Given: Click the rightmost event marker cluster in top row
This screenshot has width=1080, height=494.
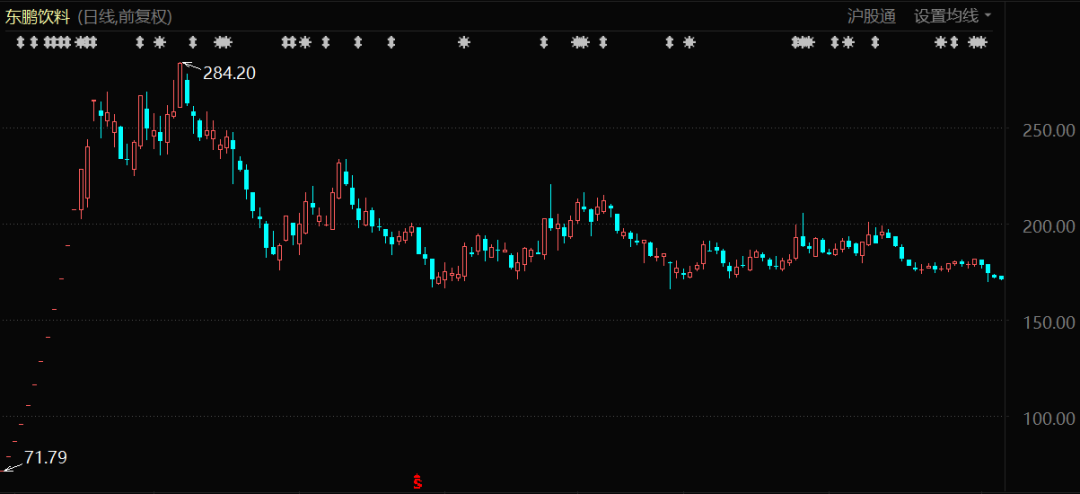Looking at the screenshot, I should (977, 42).
